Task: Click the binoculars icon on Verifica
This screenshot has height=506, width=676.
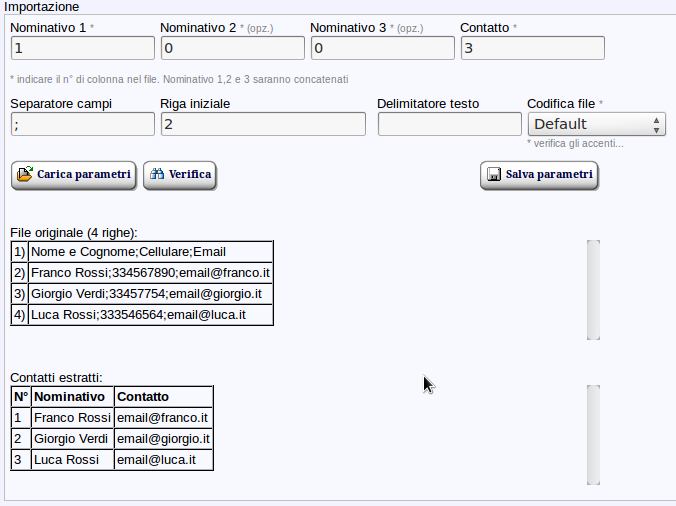Action: coord(157,174)
